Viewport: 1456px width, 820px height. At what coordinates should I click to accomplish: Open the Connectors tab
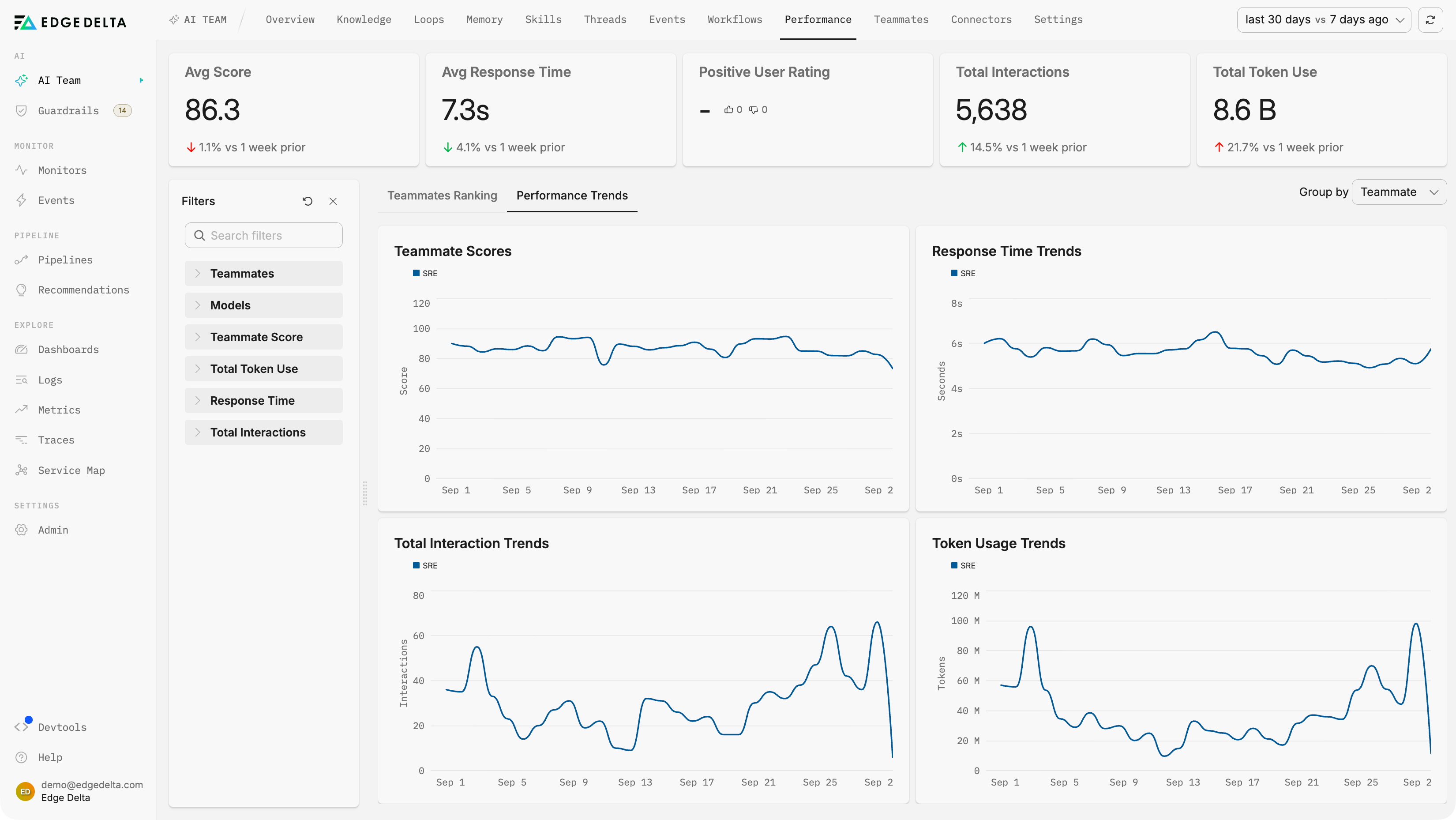(x=981, y=20)
